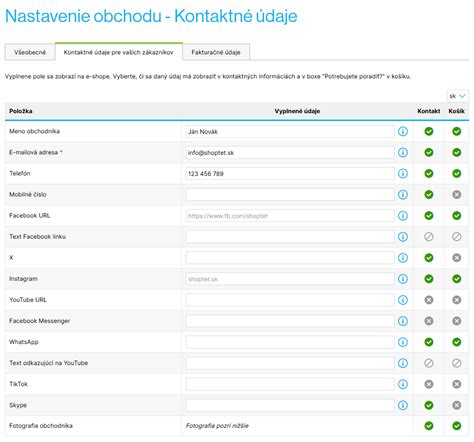This screenshot has width=474, height=442.
Task: Focus the Text Facebook linku field
Action: coord(290,237)
